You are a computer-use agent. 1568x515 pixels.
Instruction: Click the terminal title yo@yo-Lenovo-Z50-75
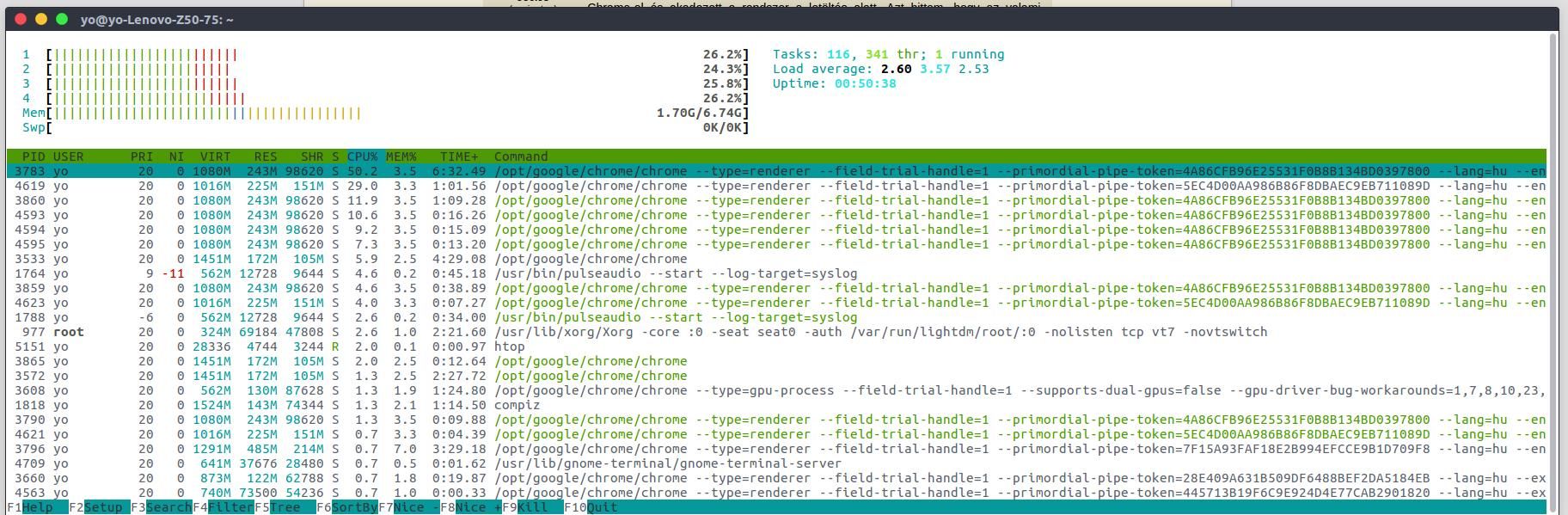click(157, 19)
